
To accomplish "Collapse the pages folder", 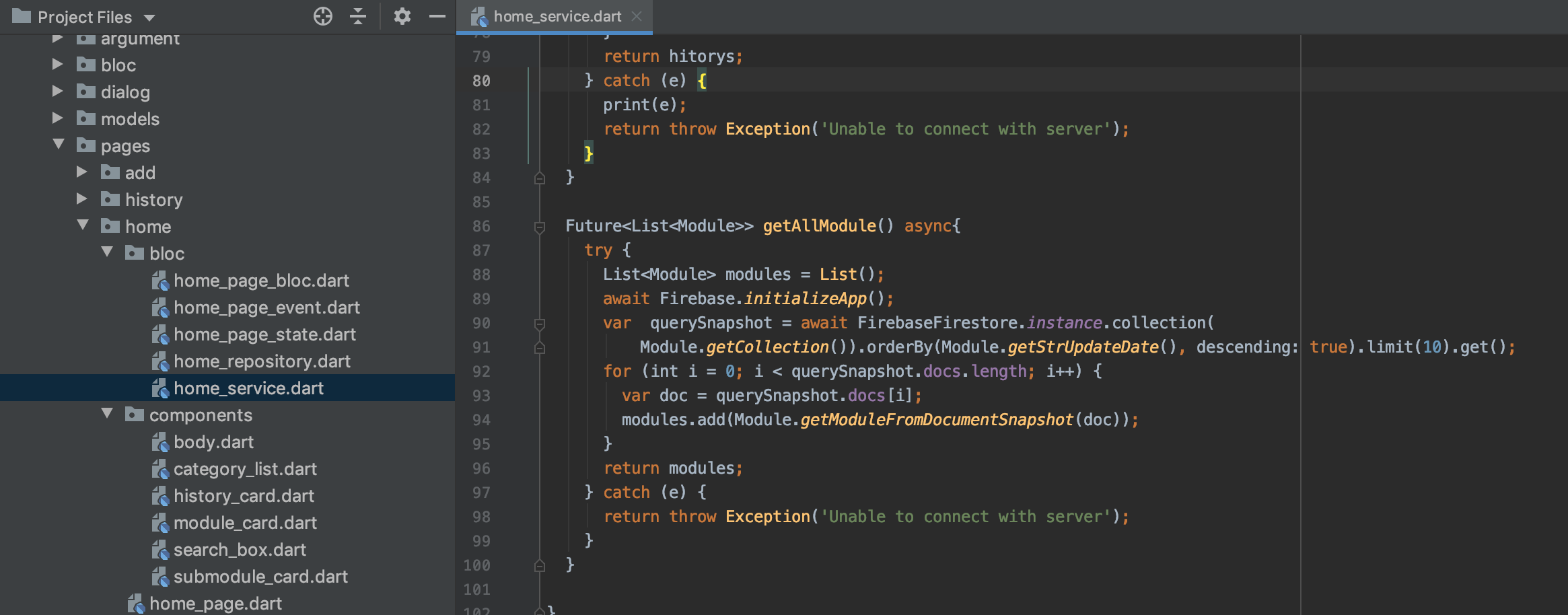I will pyautogui.click(x=59, y=145).
